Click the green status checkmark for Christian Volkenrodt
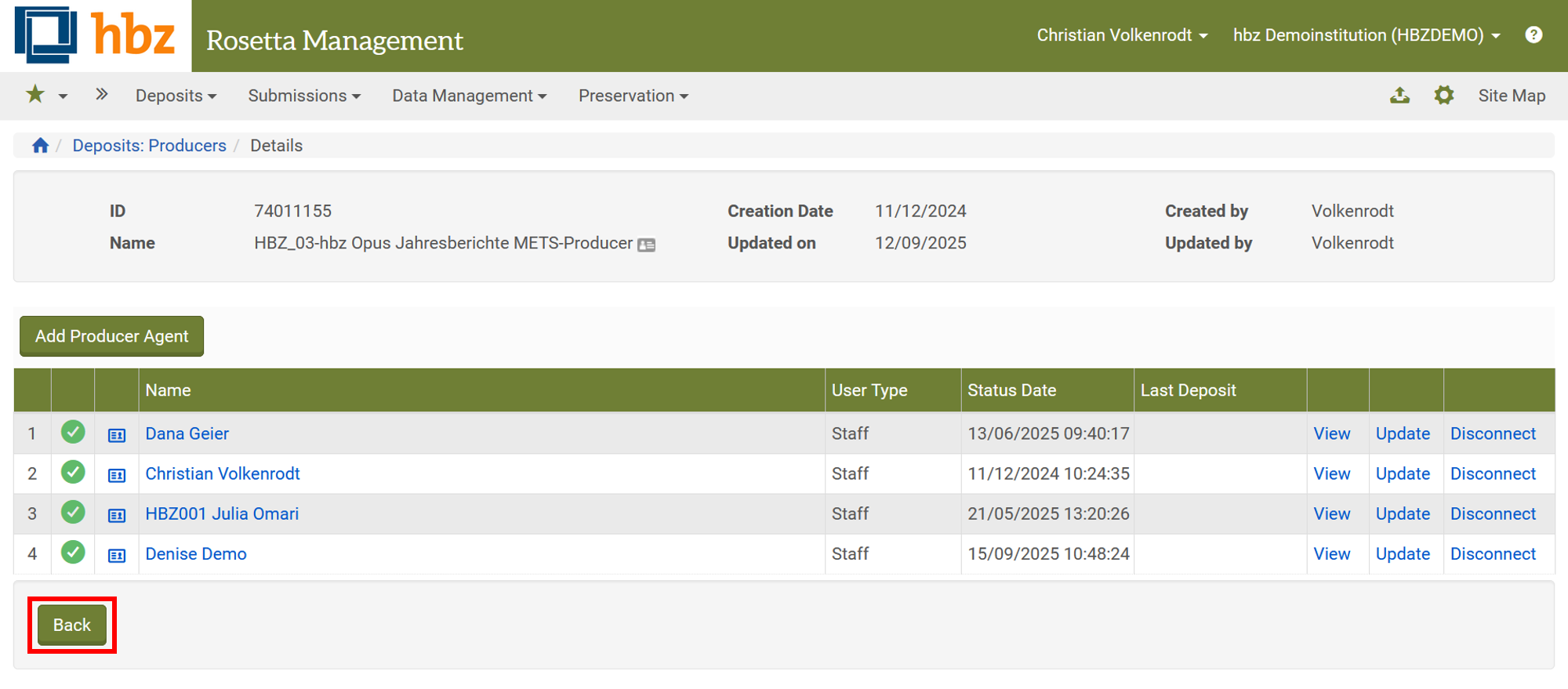The width and height of the screenshot is (1568, 689). click(x=73, y=472)
